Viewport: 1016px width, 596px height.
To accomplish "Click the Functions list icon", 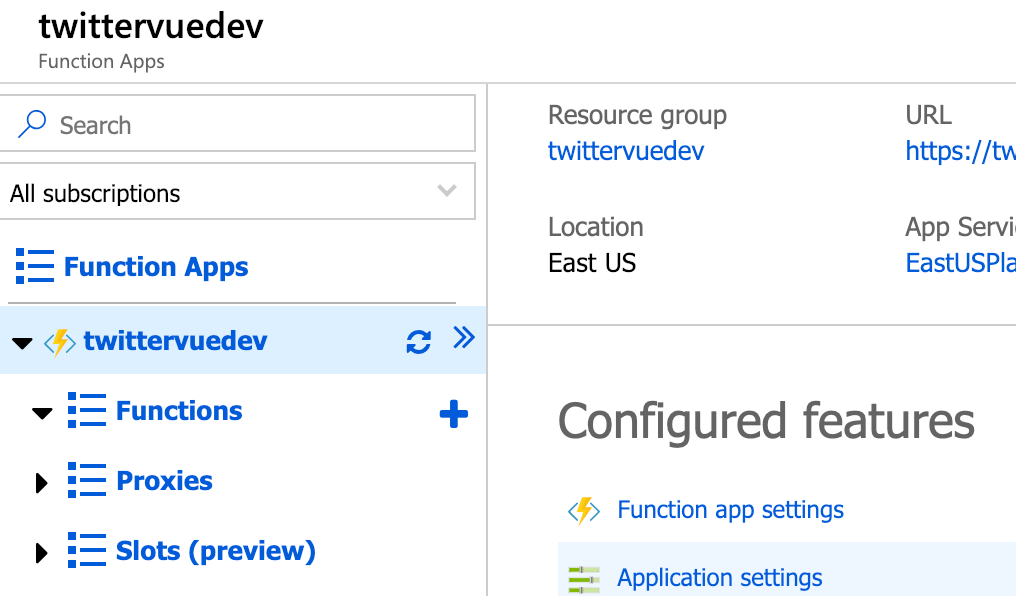I will 87,410.
